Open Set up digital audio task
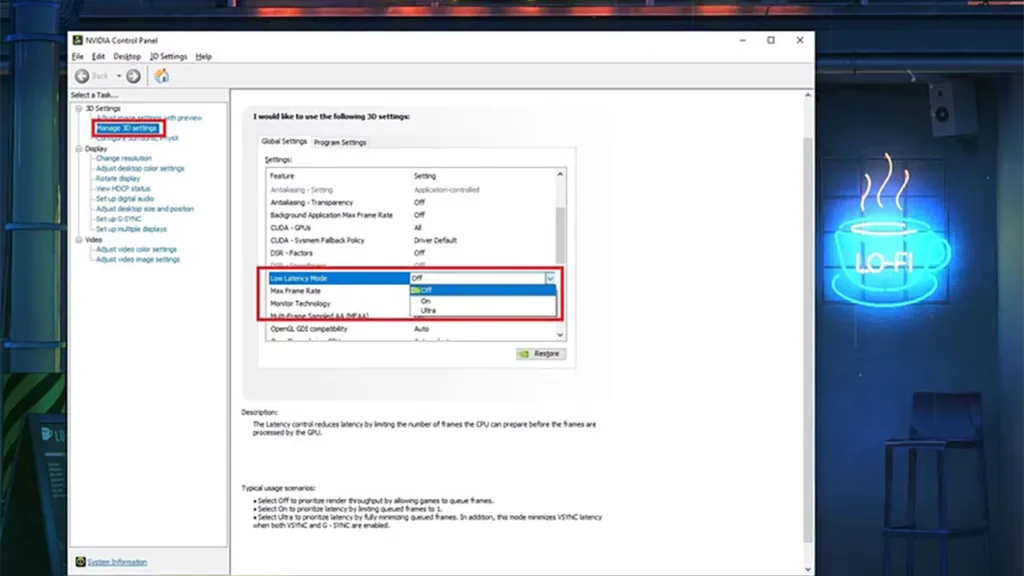 point(125,199)
